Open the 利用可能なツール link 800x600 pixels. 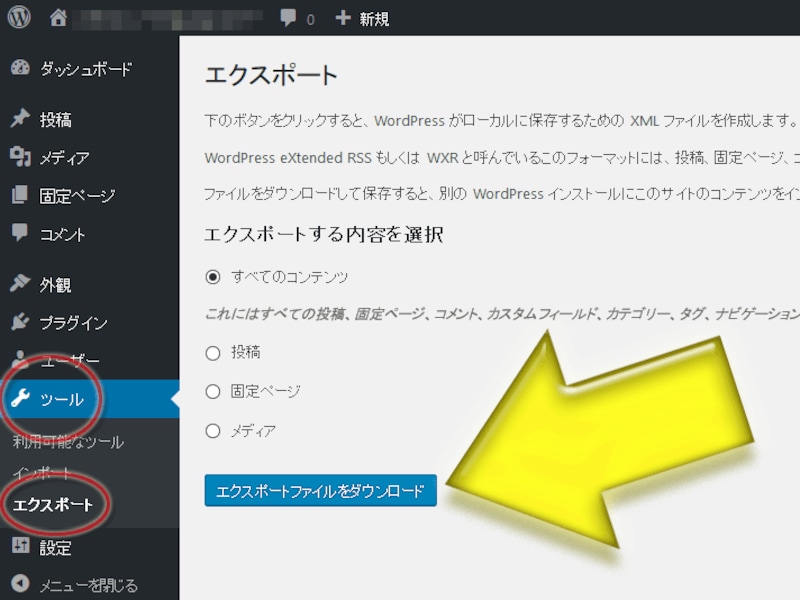68,442
